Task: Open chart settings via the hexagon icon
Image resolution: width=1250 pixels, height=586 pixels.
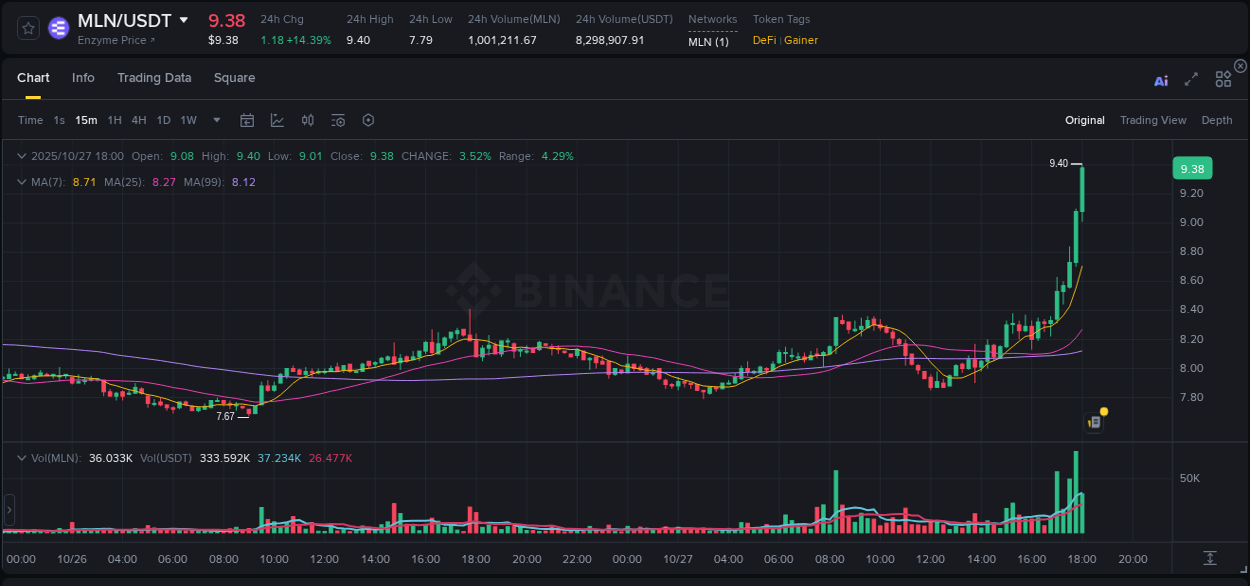Action: (x=368, y=120)
